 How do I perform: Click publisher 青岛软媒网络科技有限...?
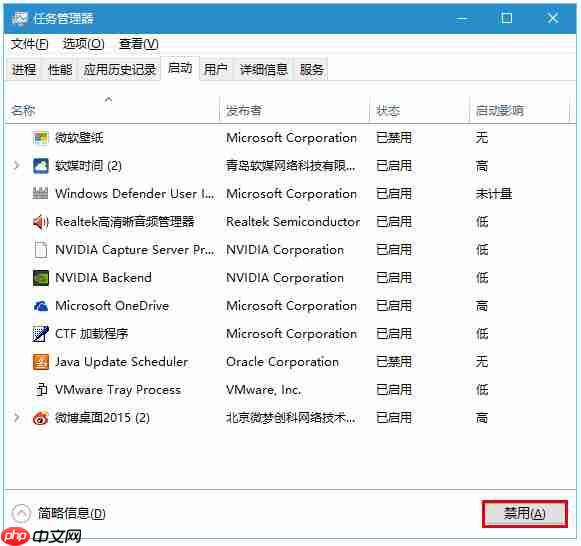tap(291, 166)
